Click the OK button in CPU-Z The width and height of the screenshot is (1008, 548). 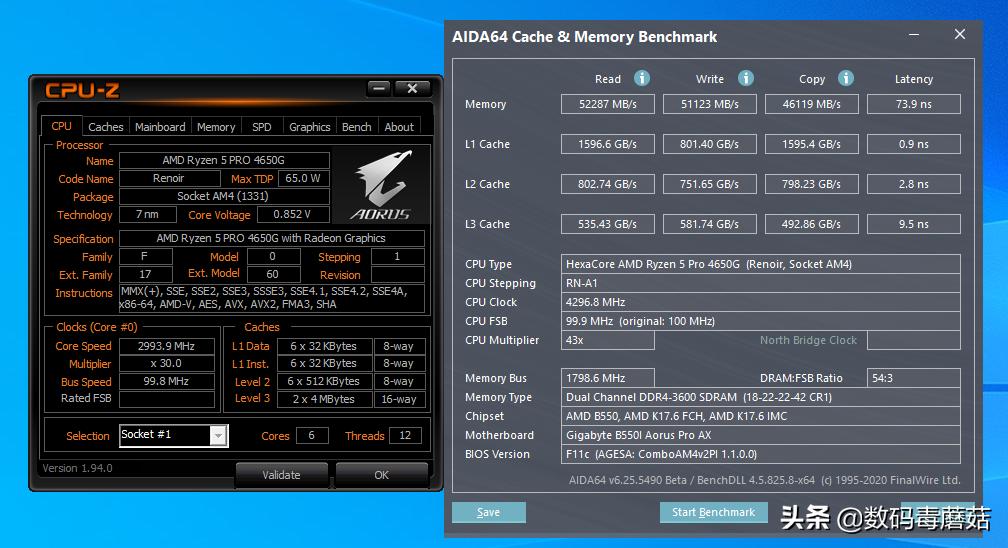[x=381, y=475]
